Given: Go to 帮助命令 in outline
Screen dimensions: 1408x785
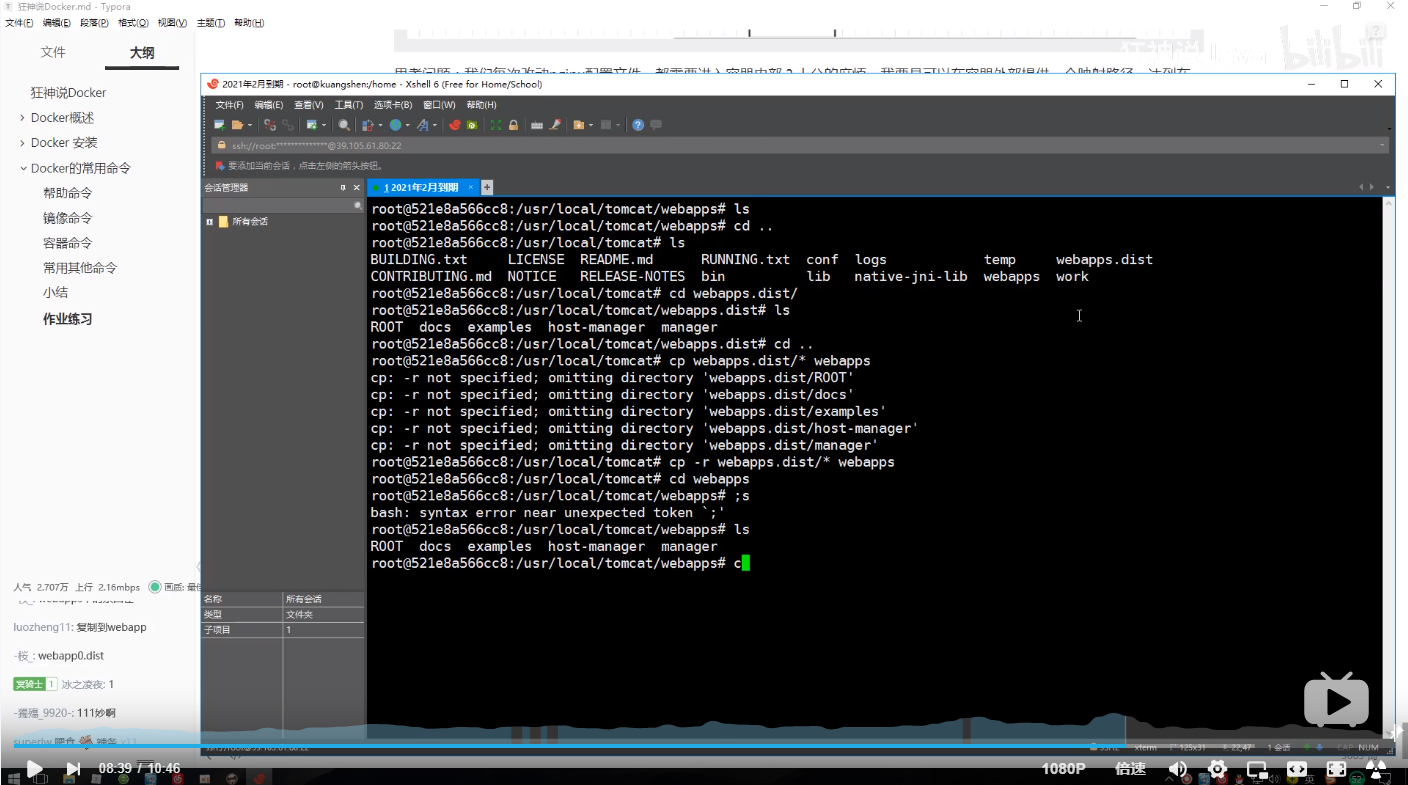Looking at the screenshot, I should [68, 193].
